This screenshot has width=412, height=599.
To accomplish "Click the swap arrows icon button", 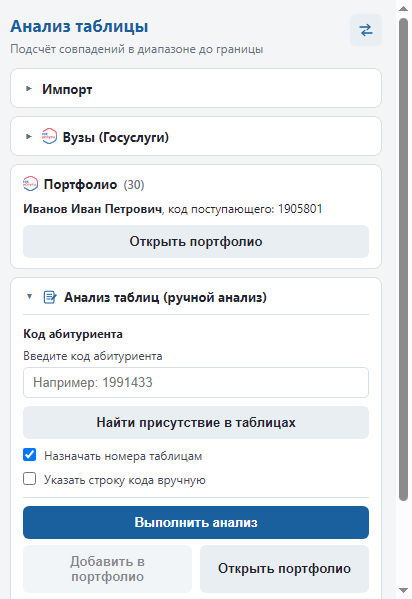I will pos(366,30).
